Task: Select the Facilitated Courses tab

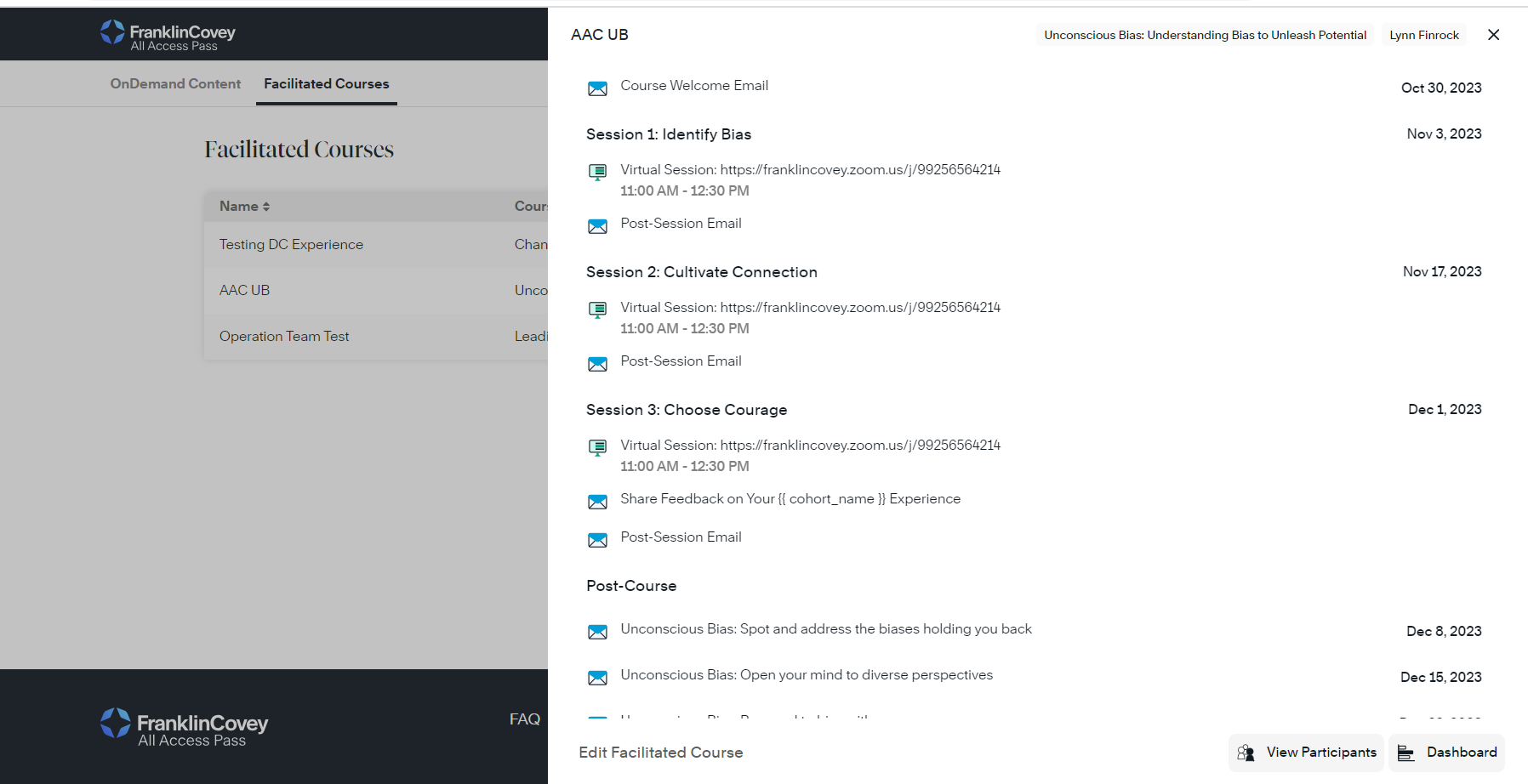Action: [326, 84]
